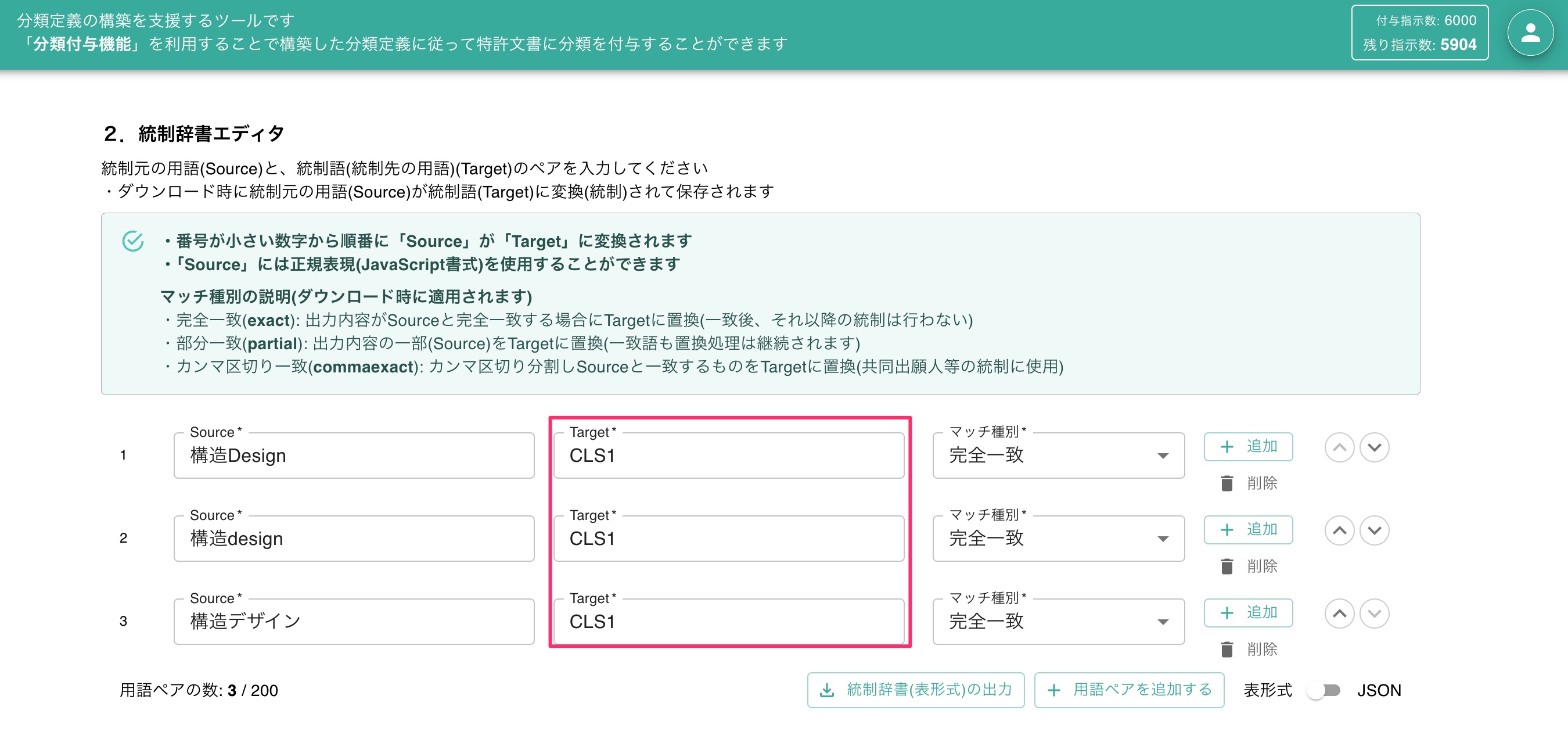Delete row 3 with the 削除 button
This screenshot has width=1568, height=746.
[1249, 648]
